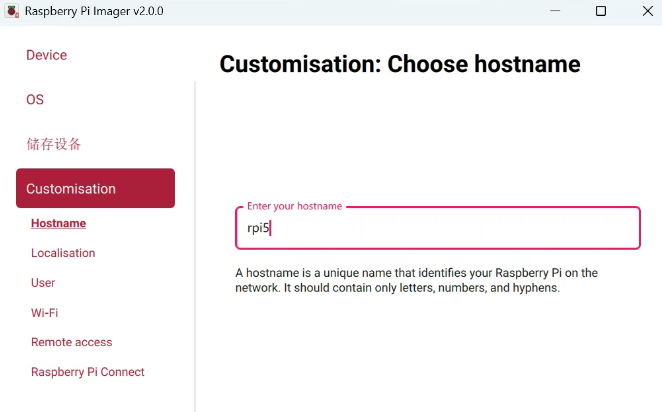Click the Raspberry Pi logo in title bar
Screen dimensions: 662x412
pyautogui.click(x=13, y=11)
